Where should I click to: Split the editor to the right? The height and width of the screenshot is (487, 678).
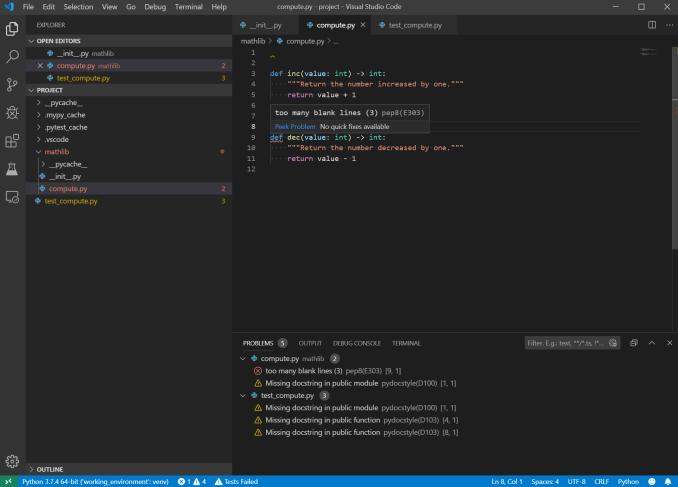coord(652,25)
